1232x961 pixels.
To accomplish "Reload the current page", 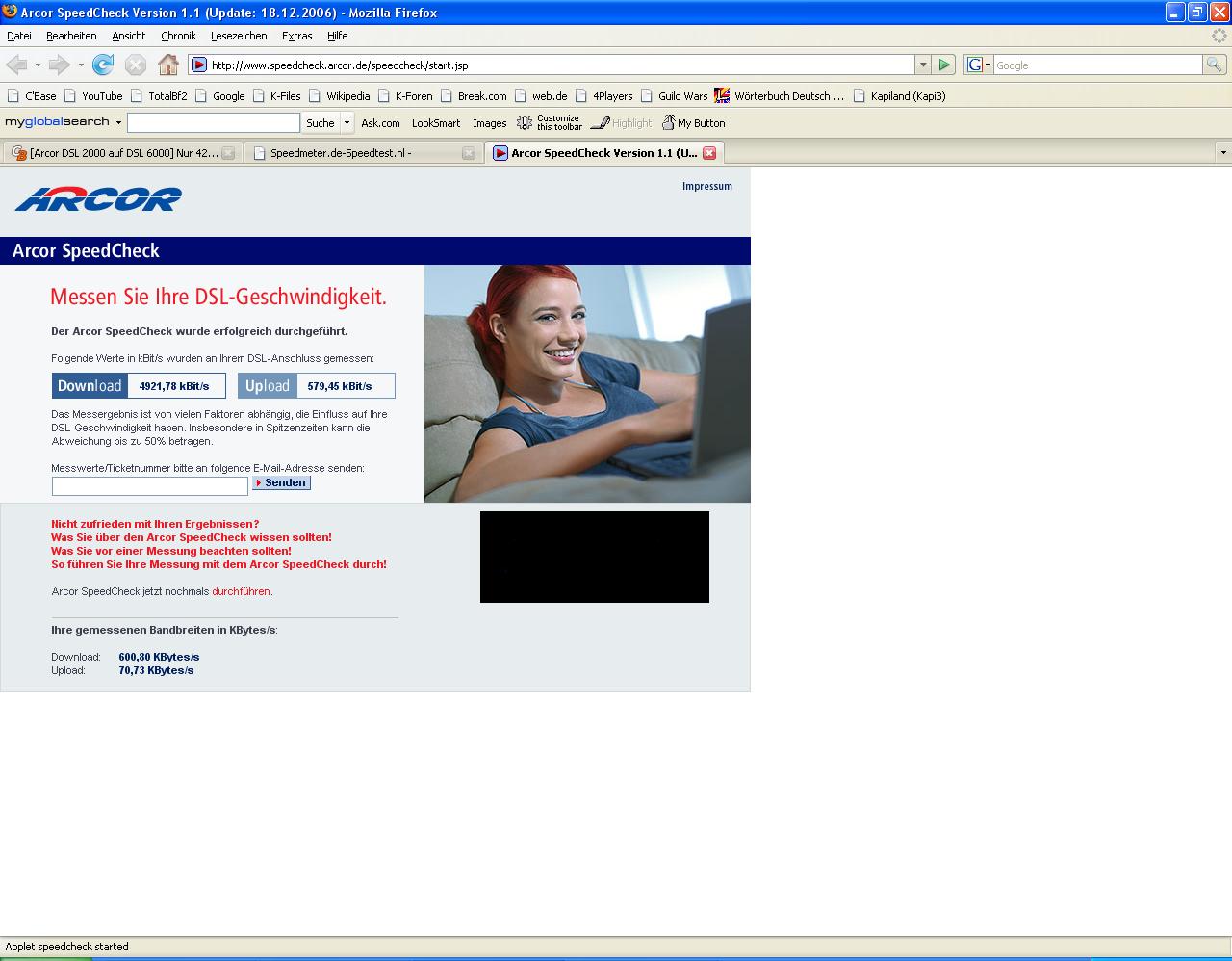I will (103, 65).
